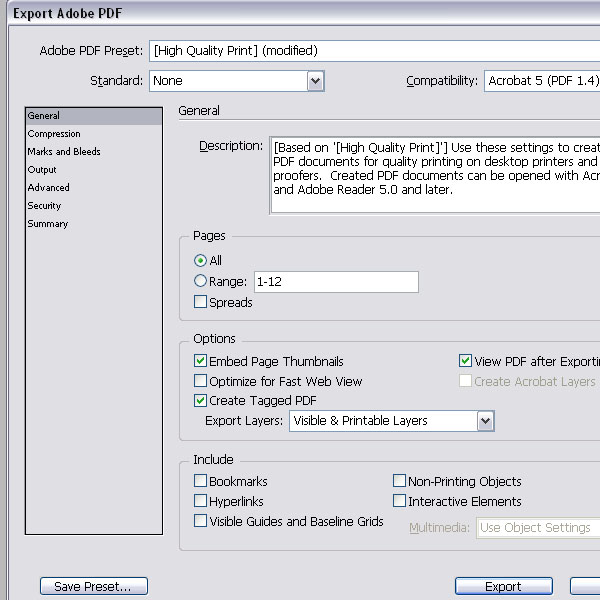
Task: Select the Range radio button
Action: point(200,281)
